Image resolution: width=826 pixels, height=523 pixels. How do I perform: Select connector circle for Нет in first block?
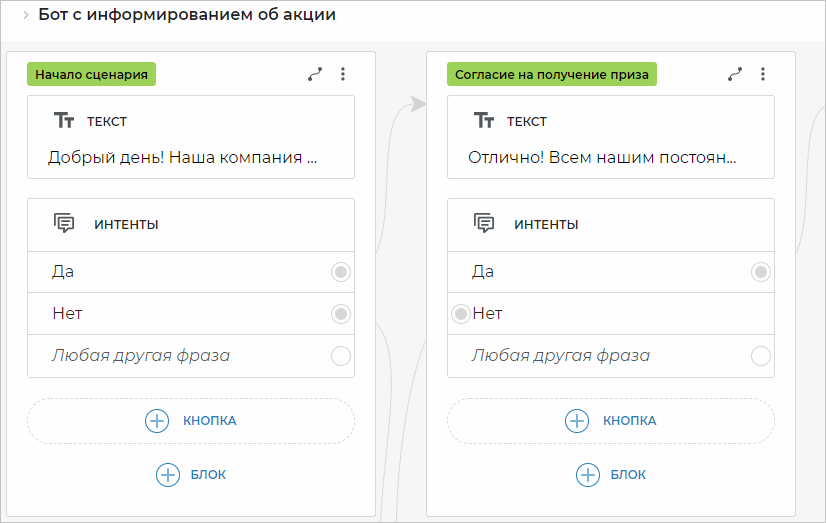click(x=341, y=314)
